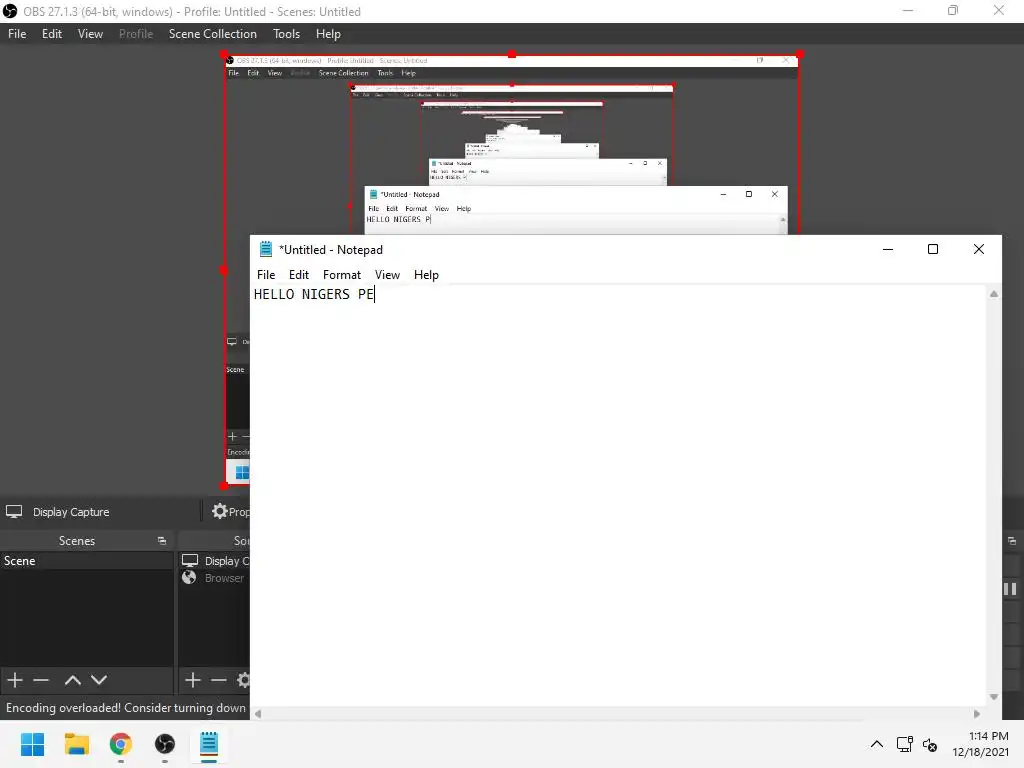The image size is (1024, 768).
Task: Click the left-middle red handle of OBS preview
Action: point(224,270)
